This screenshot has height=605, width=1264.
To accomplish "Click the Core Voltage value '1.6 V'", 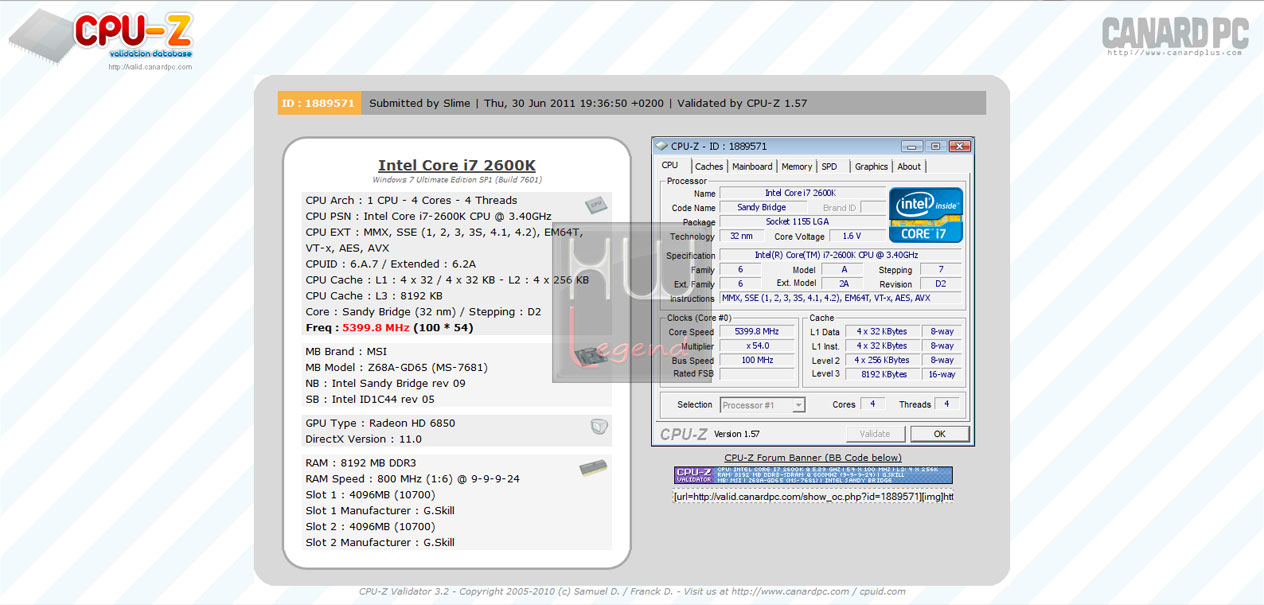I will 857,236.
